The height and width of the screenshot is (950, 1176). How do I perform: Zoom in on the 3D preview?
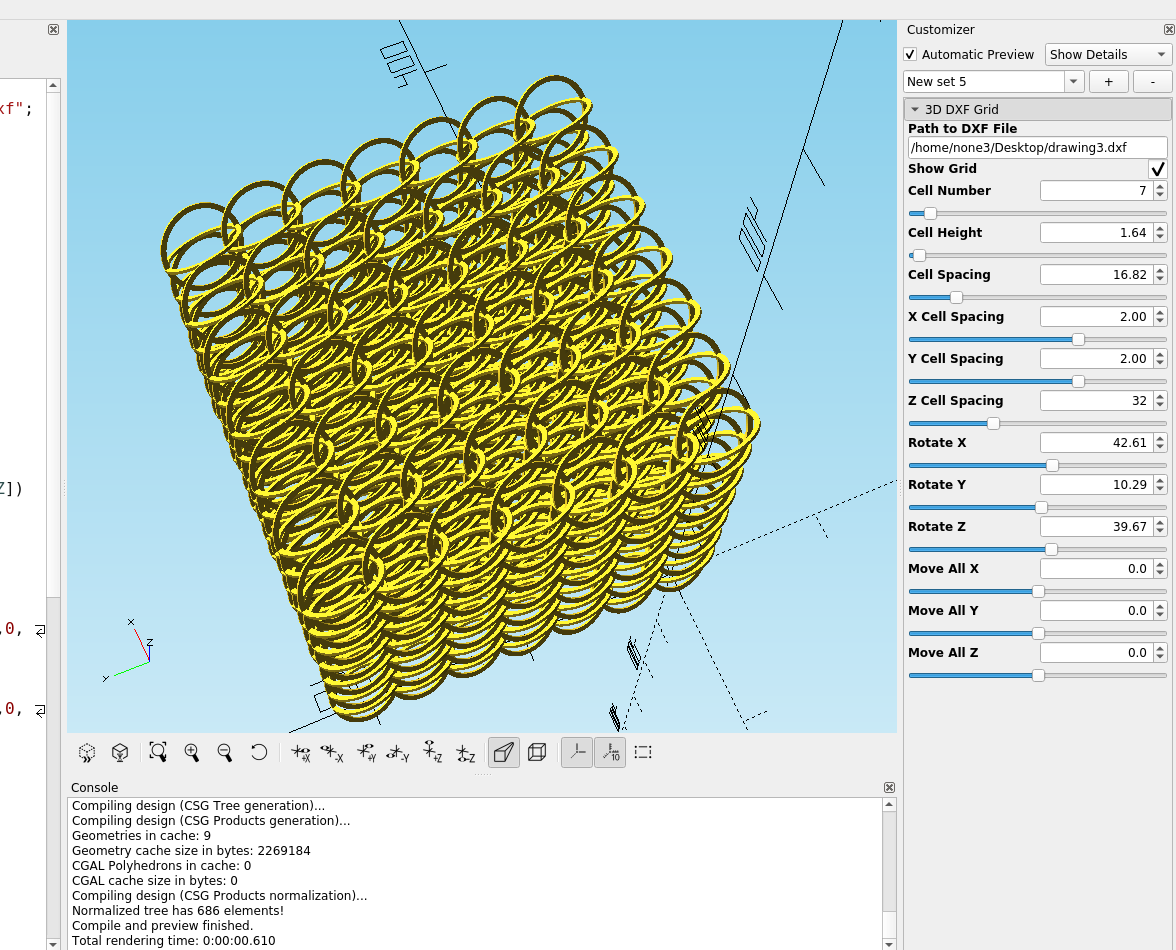(191, 752)
